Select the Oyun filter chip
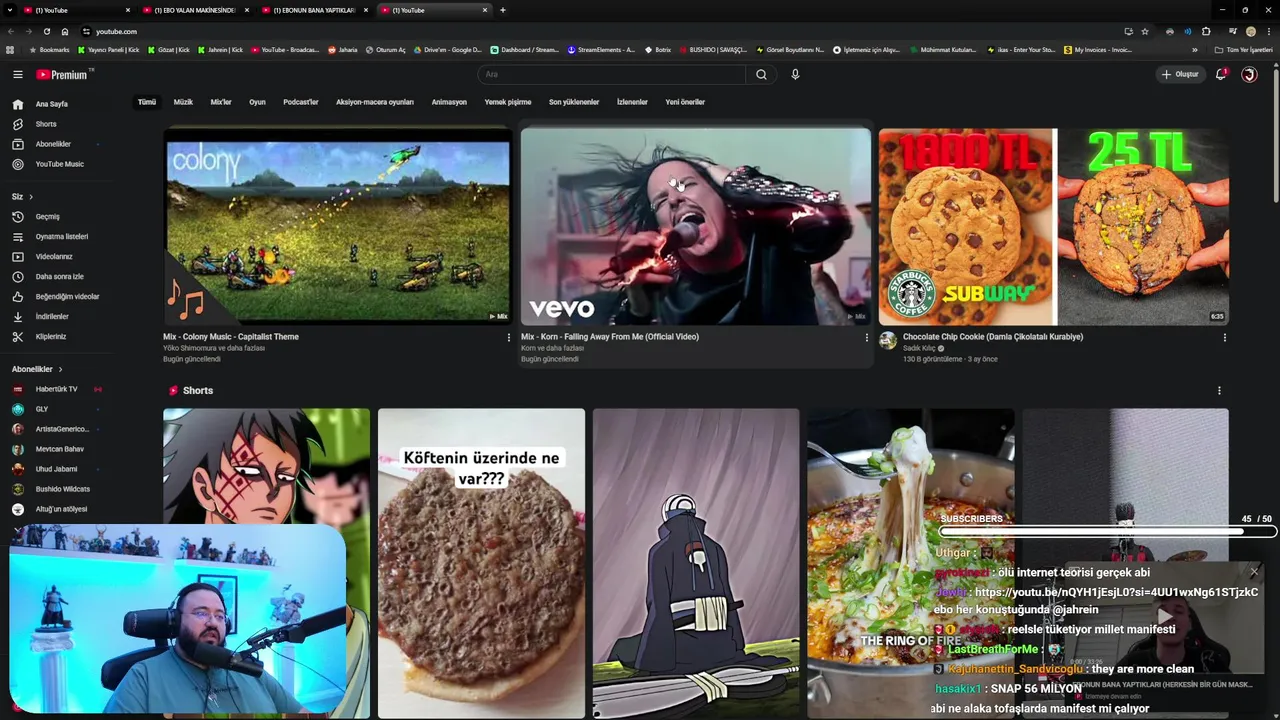This screenshot has height=720, width=1280. pos(257,102)
